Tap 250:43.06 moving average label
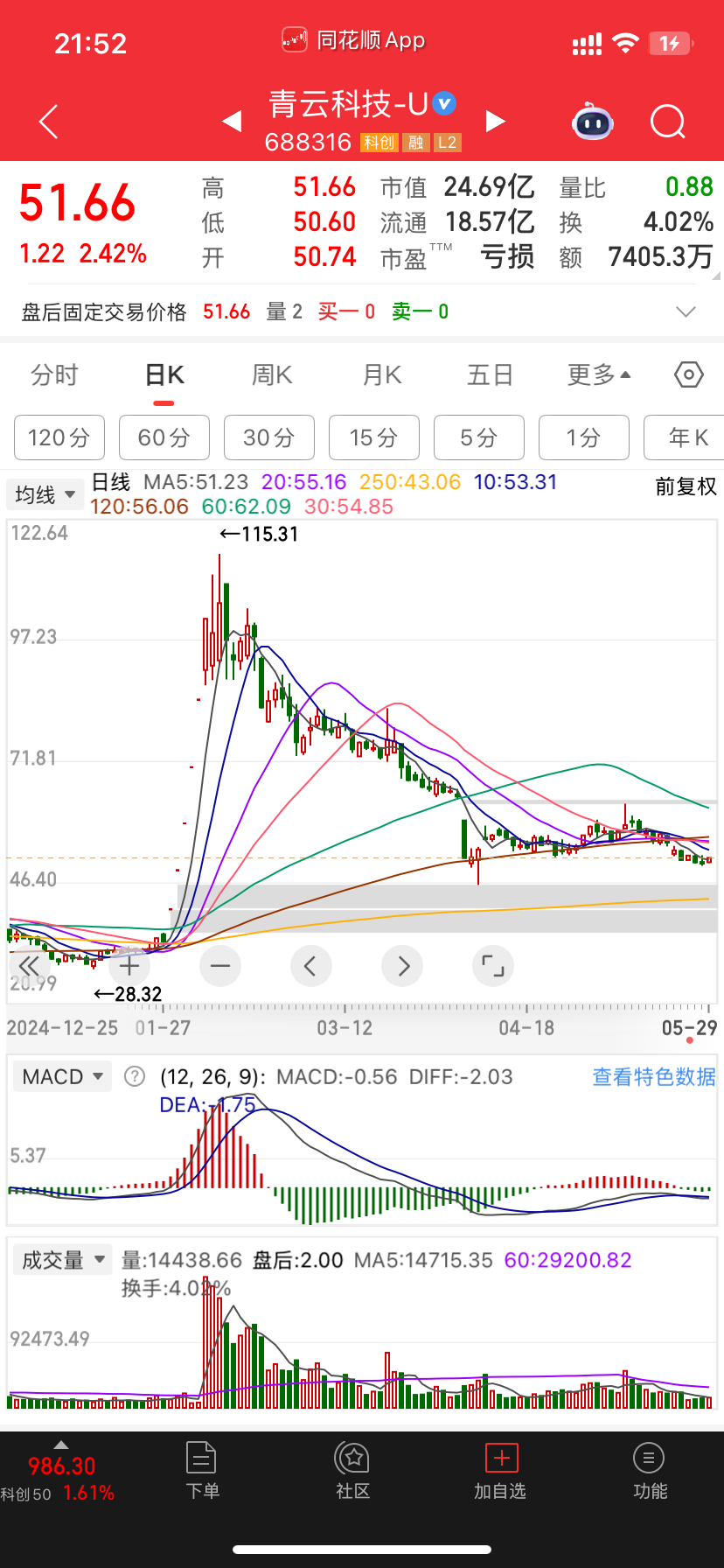Image resolution: width=724 pixels, height=1568 pixels. coord(410,482)
